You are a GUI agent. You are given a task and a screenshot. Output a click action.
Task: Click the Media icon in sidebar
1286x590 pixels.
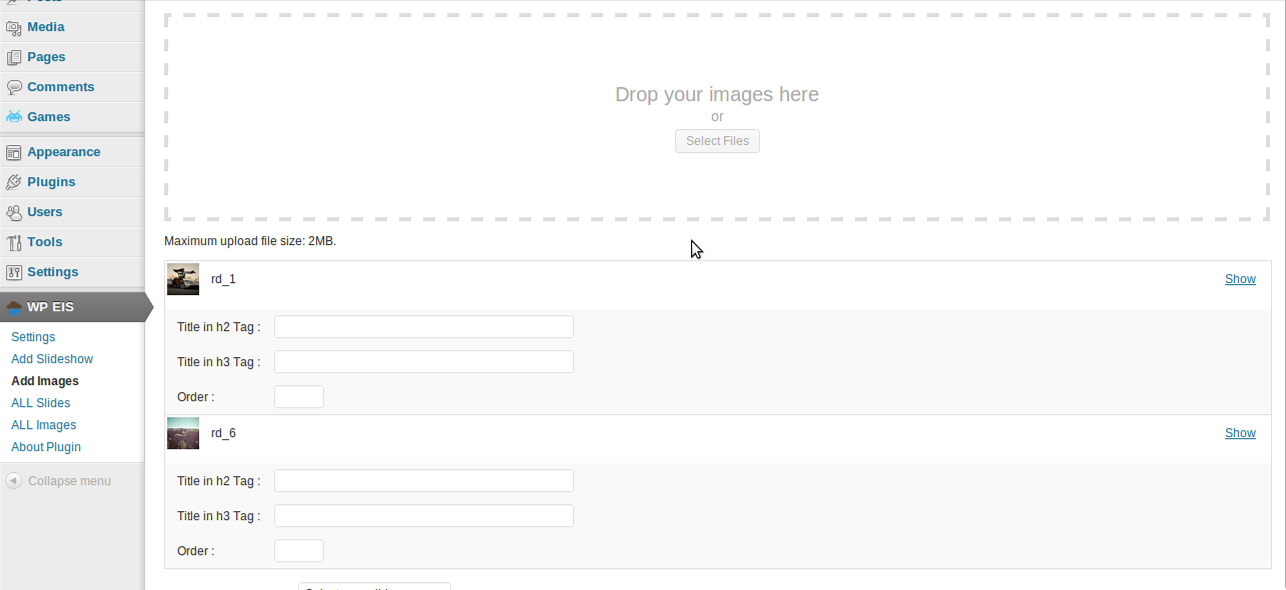pos(14,27)
